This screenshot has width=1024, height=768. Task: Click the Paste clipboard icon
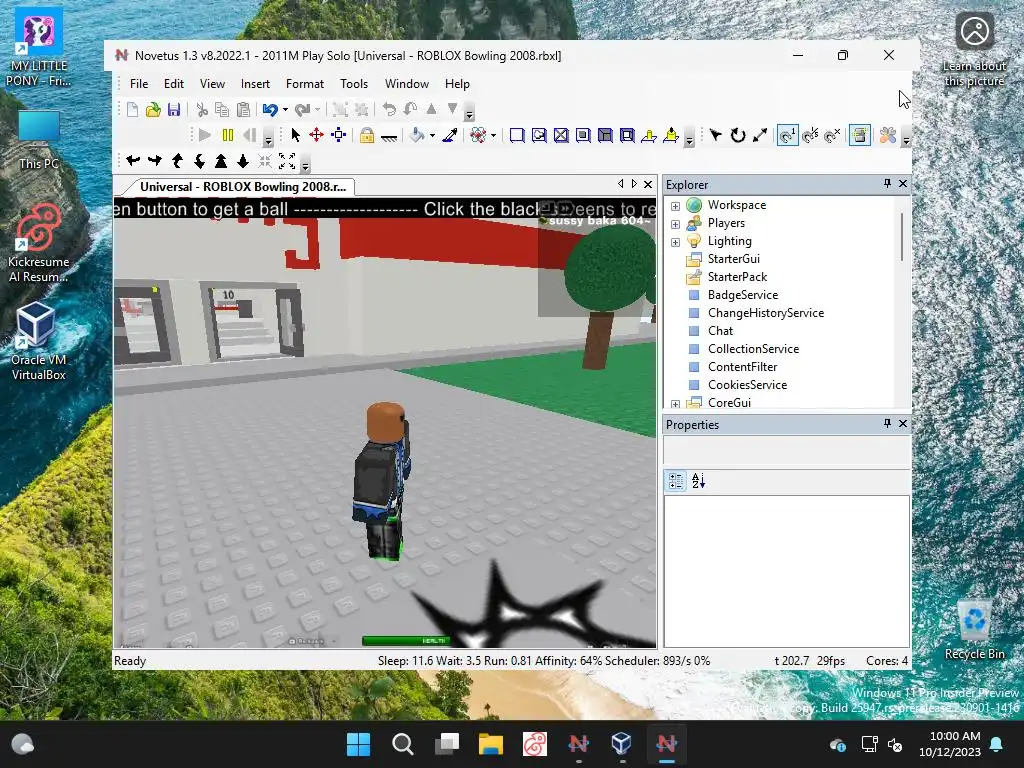[243, 110]
